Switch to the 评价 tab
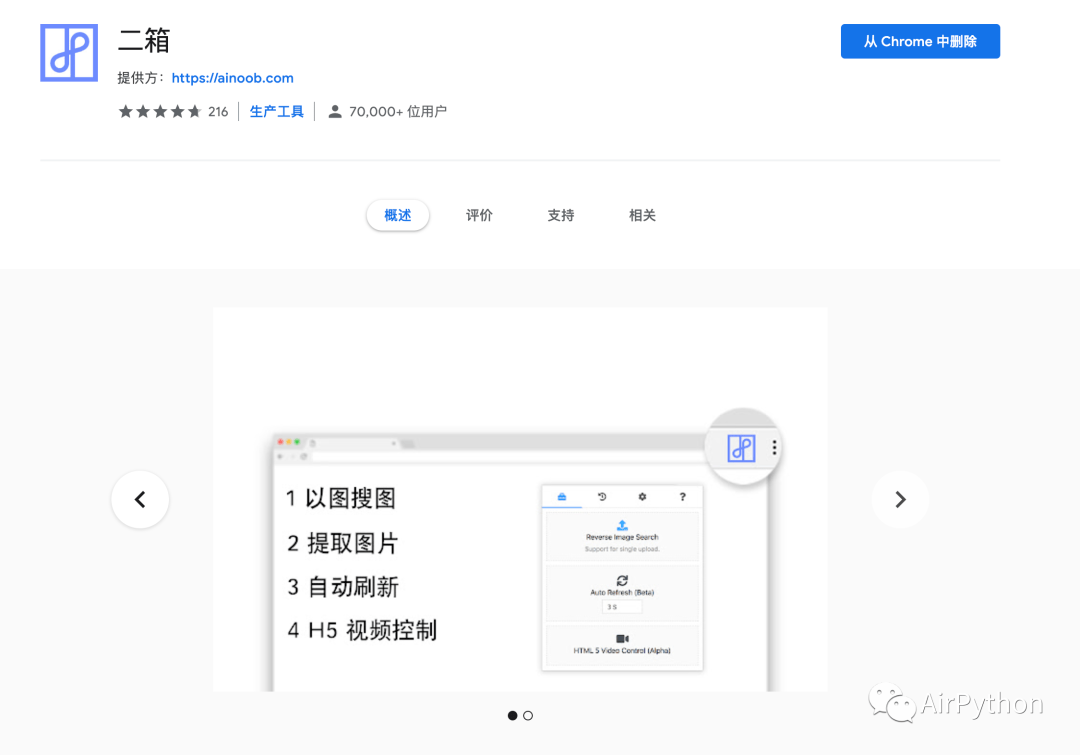Image resolution: width=1080 pixels, height=755 pixels. [x=479, y=215]
